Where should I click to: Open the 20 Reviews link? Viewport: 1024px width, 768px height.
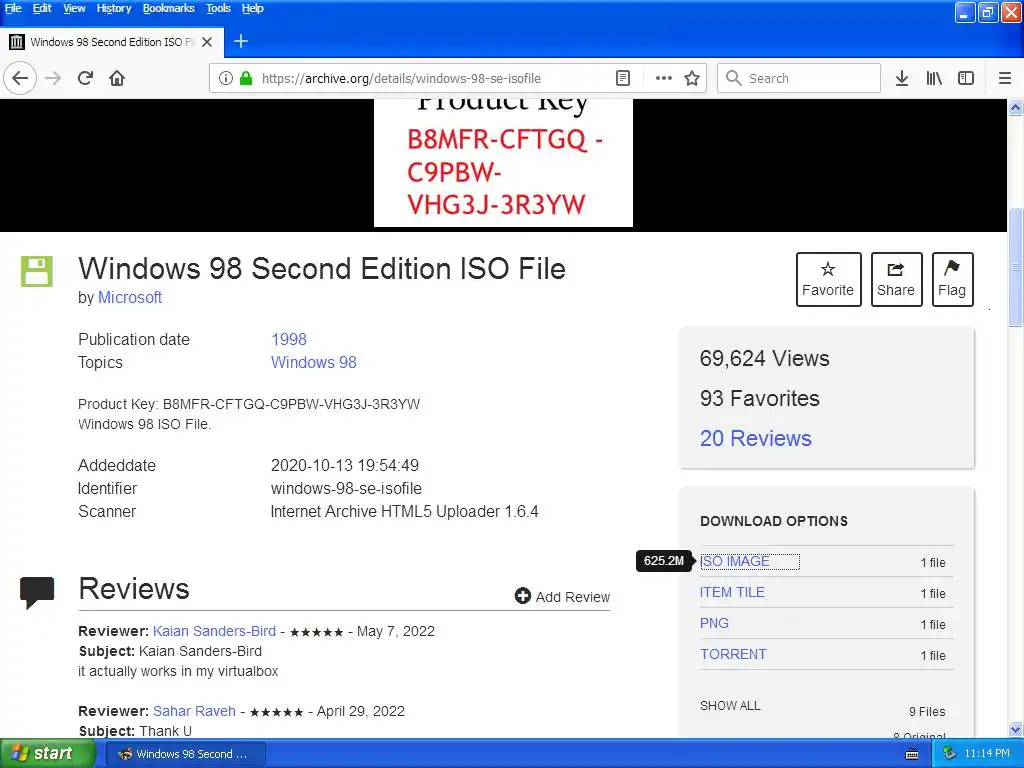point(756,438)
